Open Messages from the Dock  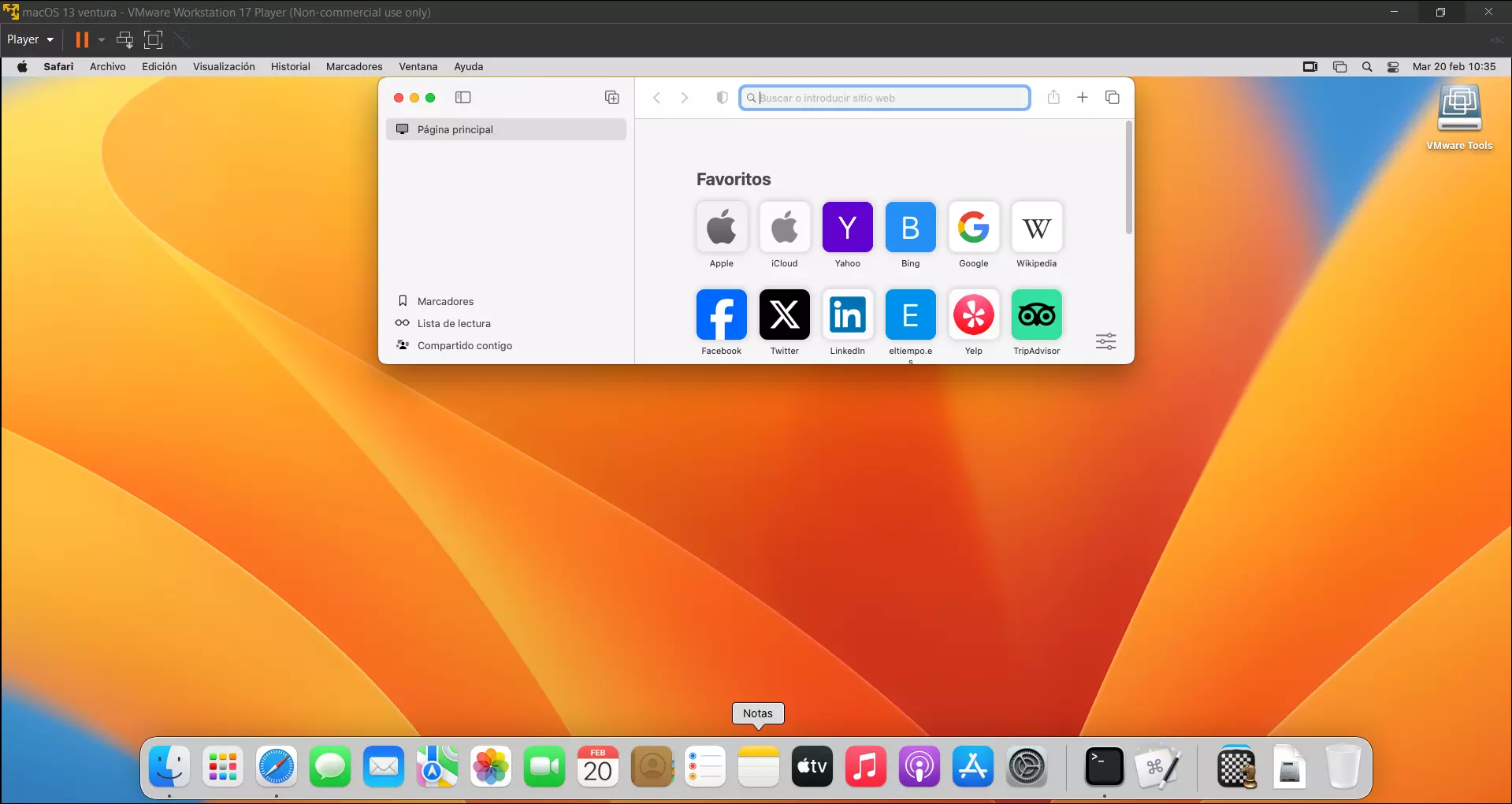click(x=330, y=766)
